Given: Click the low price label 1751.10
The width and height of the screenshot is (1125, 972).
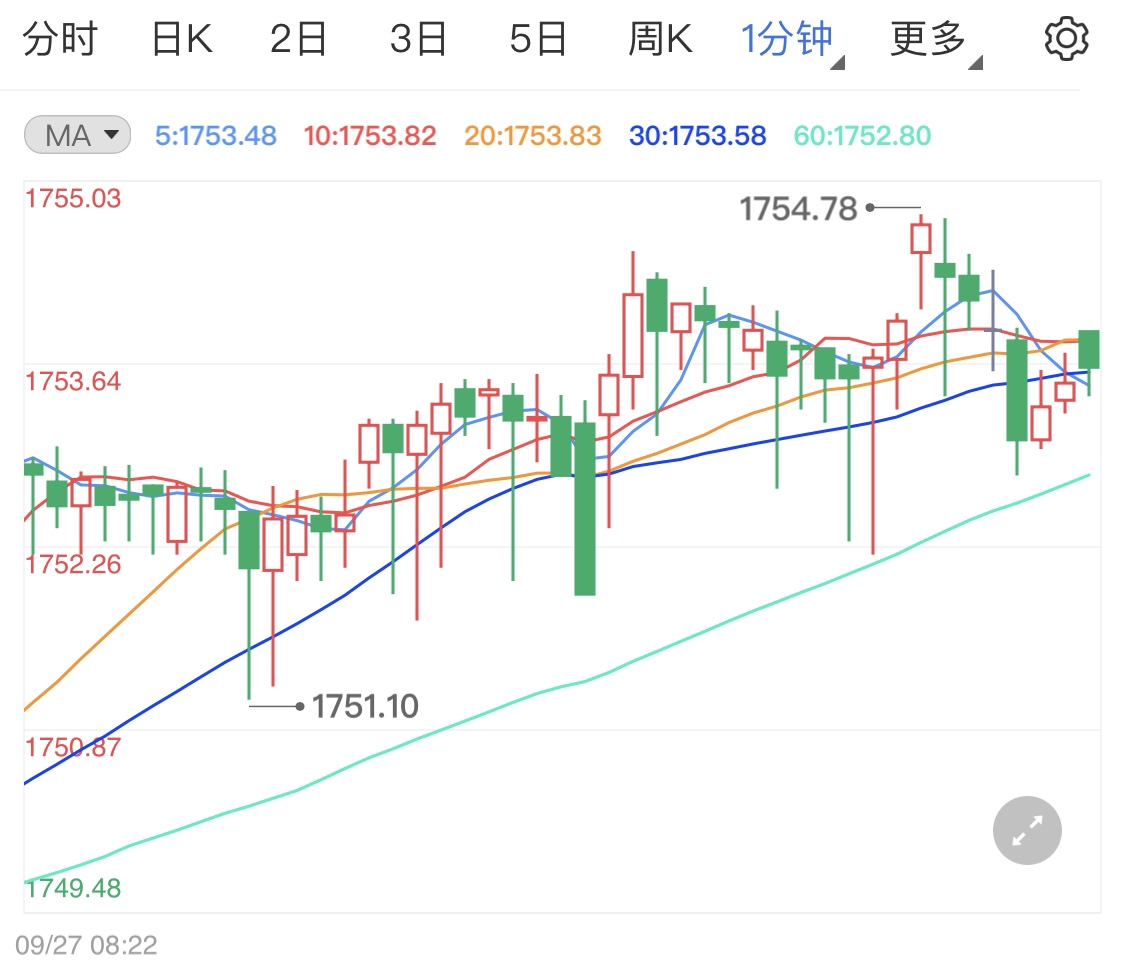Looking at the screenshot, I should [x=365, y=707].
